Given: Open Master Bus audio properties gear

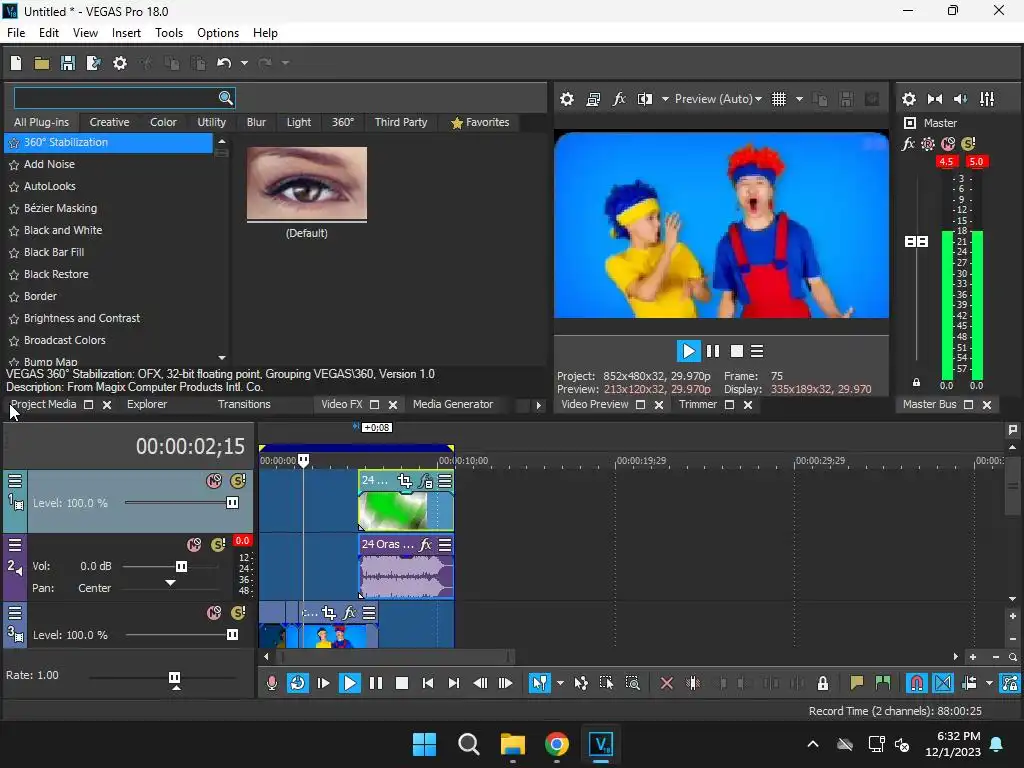Looking at the screenshot, I should click(x=909, y=99).
